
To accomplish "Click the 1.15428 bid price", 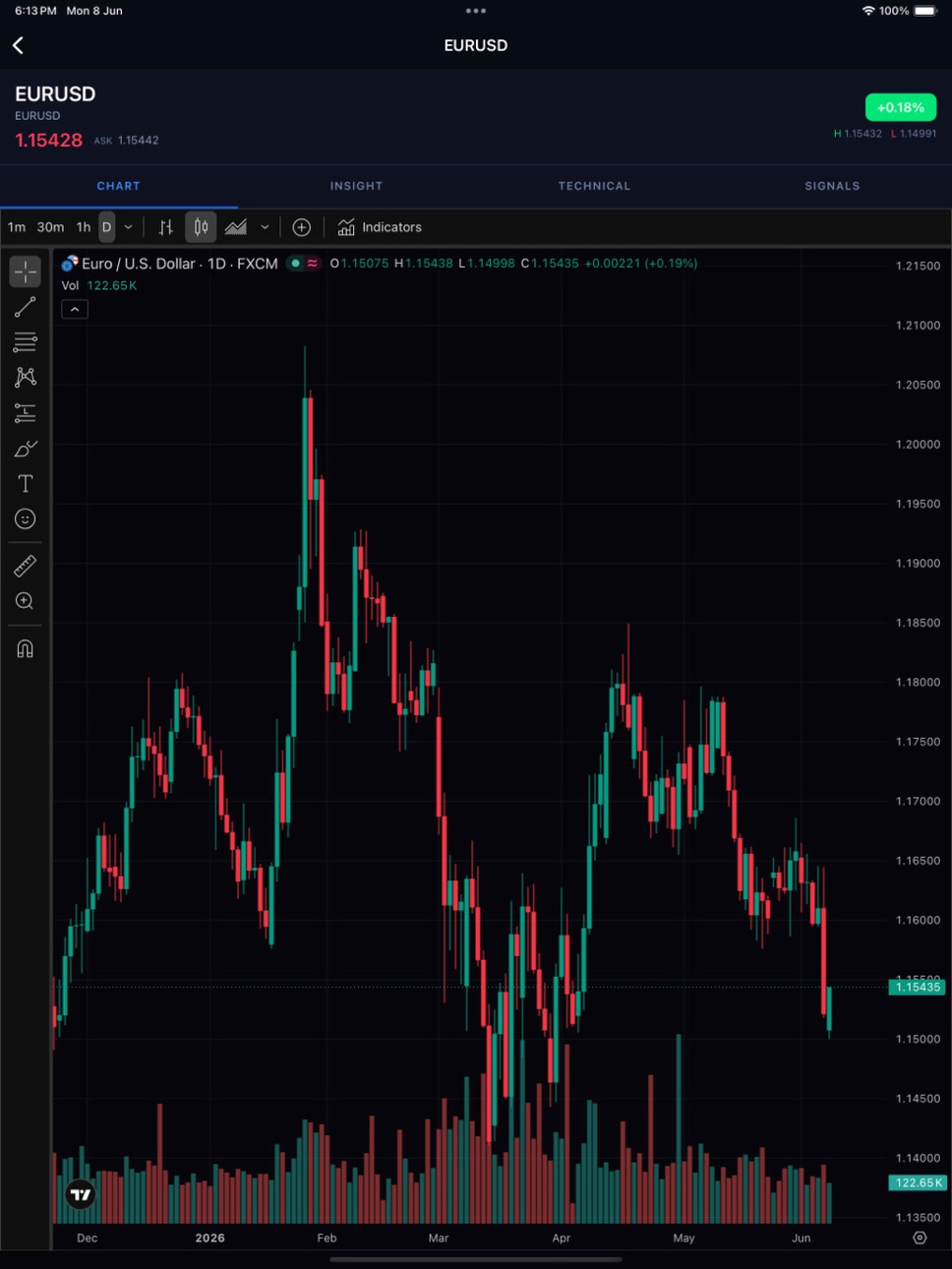I will pos(48,140).
